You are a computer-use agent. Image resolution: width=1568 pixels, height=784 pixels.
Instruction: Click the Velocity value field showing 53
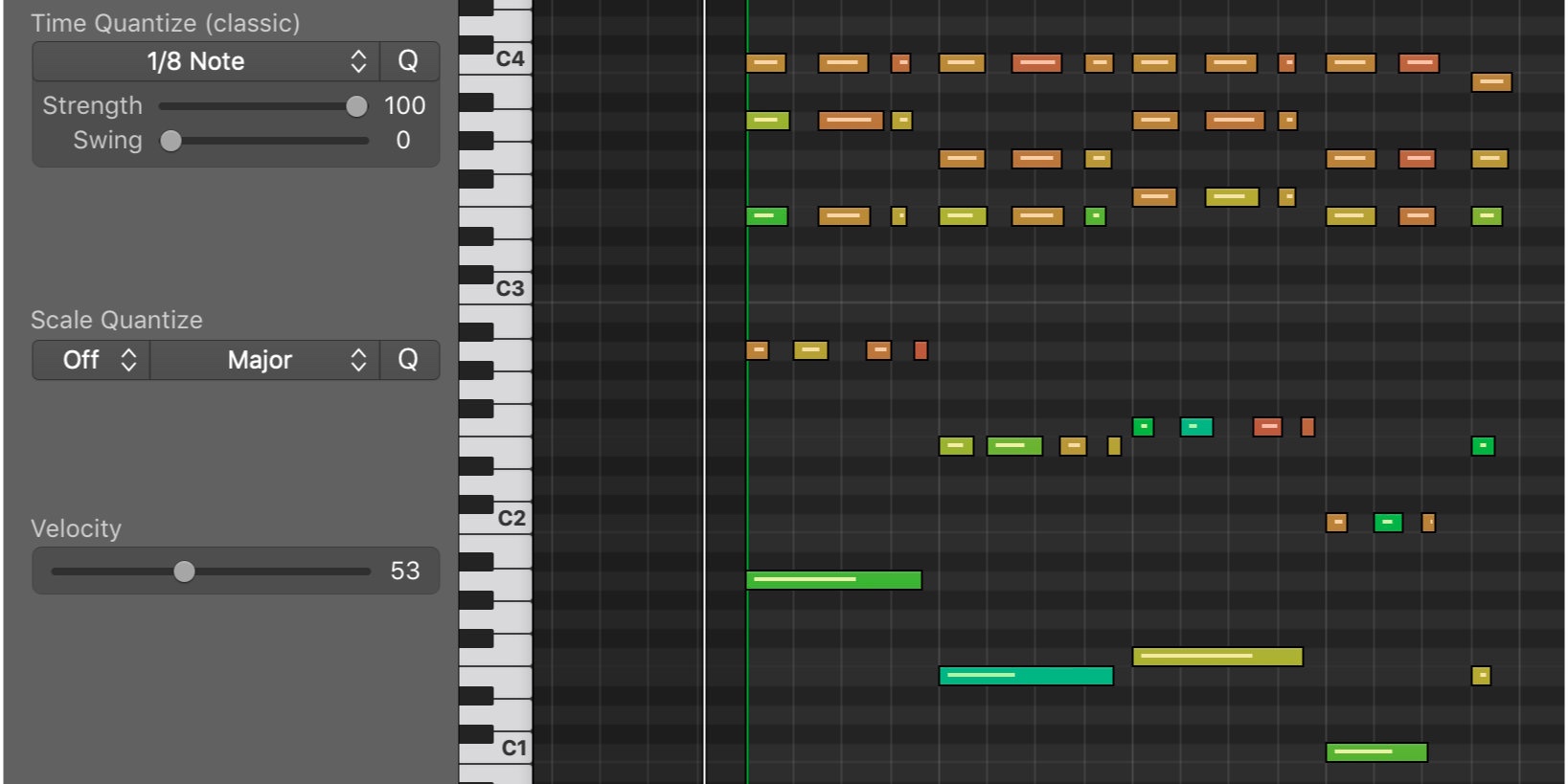point(404,571)
